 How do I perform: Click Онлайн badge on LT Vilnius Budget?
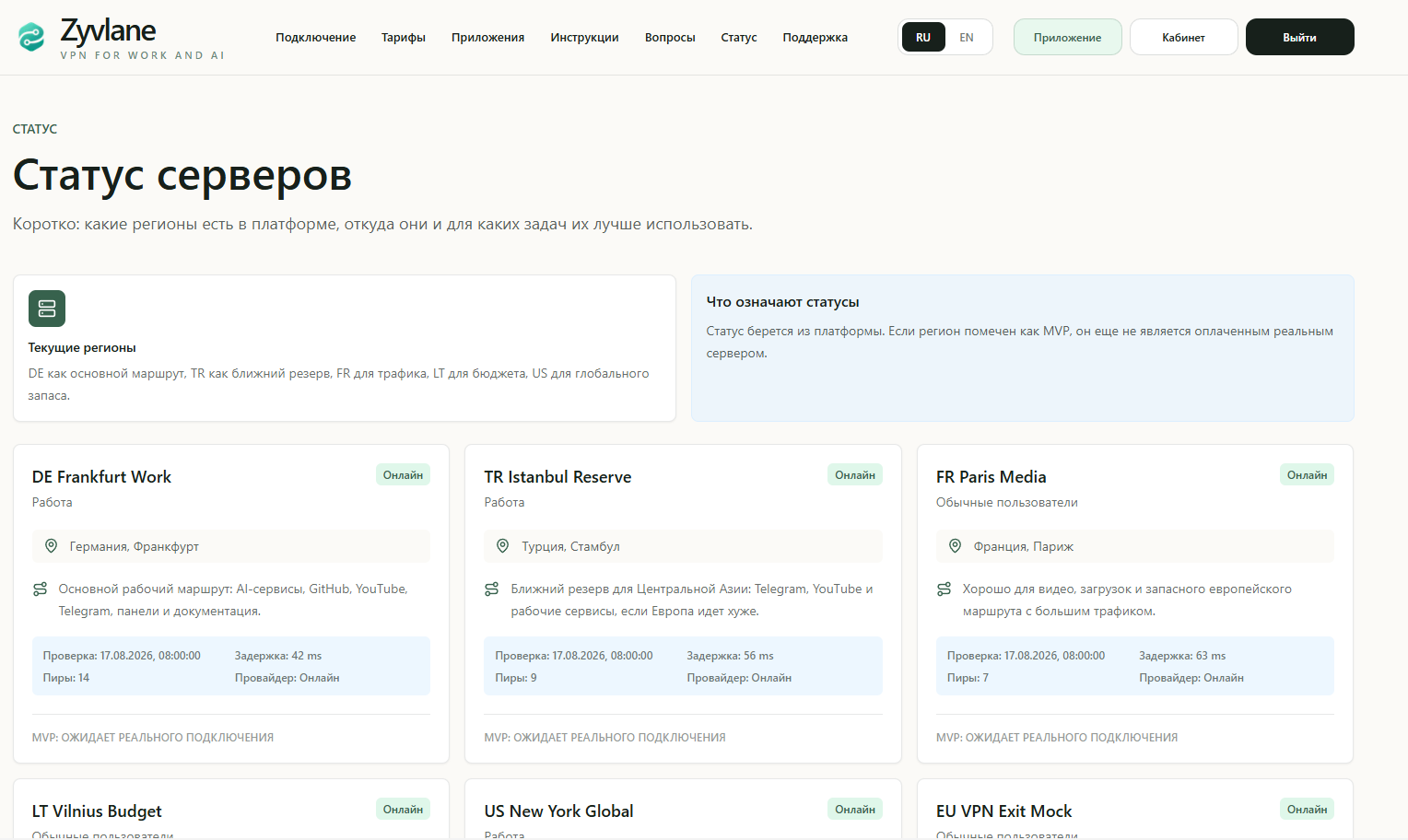[404, 810]
